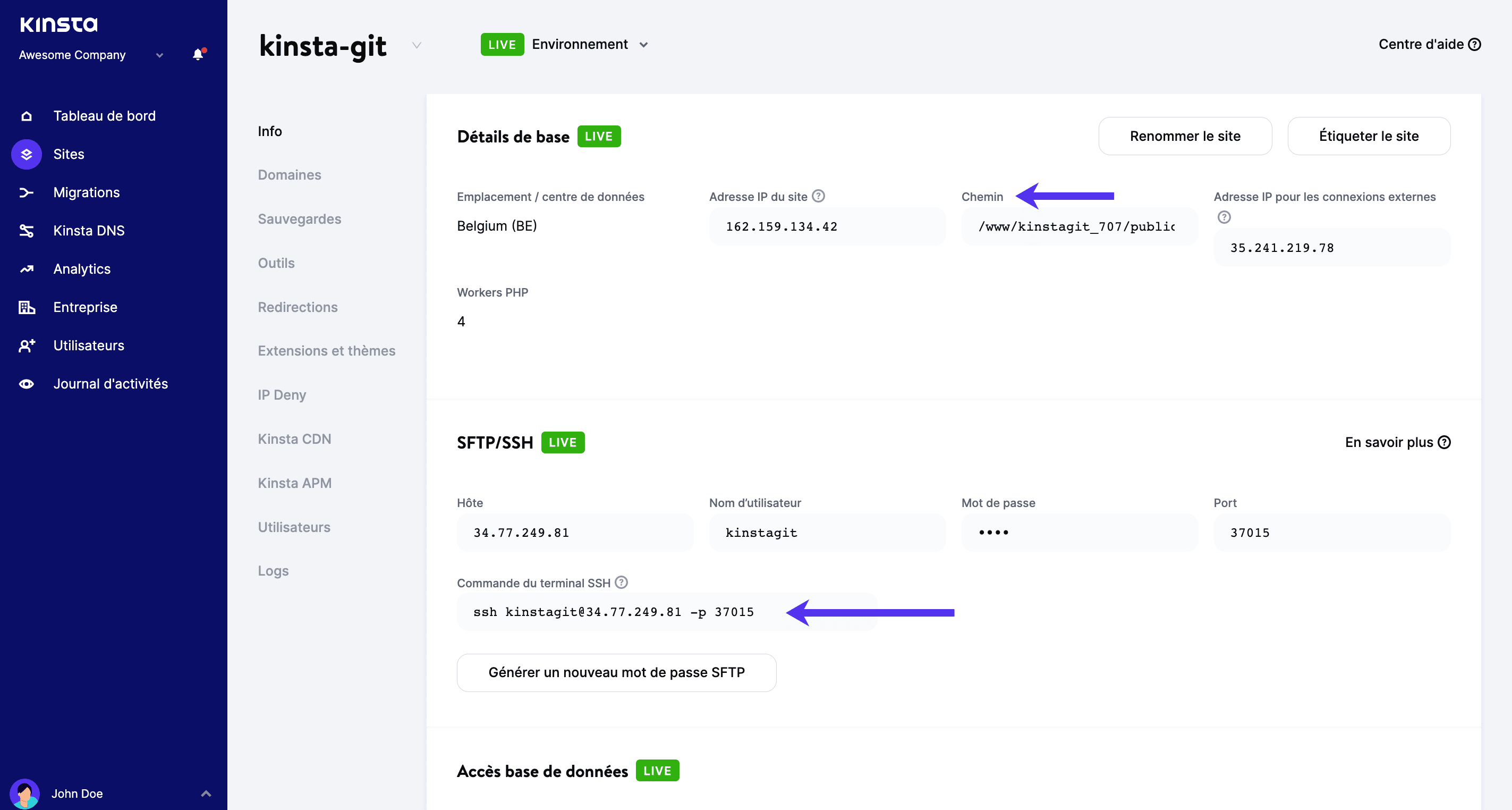Image resolution: width=1512 pixels, height=810 pixels.
Task: Click the help icon under external connections IP
Action: [1224, 217]
